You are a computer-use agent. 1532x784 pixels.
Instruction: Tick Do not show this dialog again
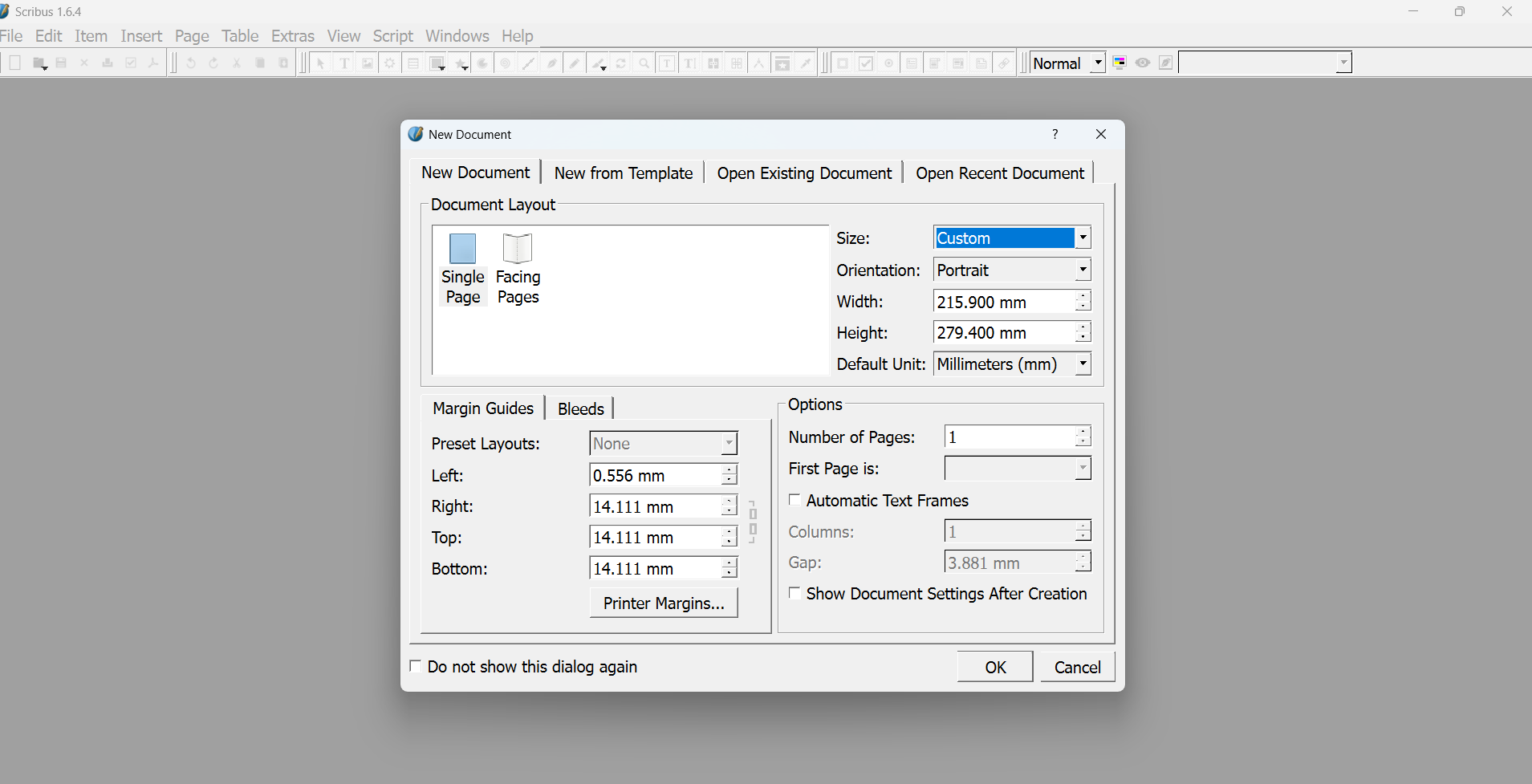pos(416,666)
